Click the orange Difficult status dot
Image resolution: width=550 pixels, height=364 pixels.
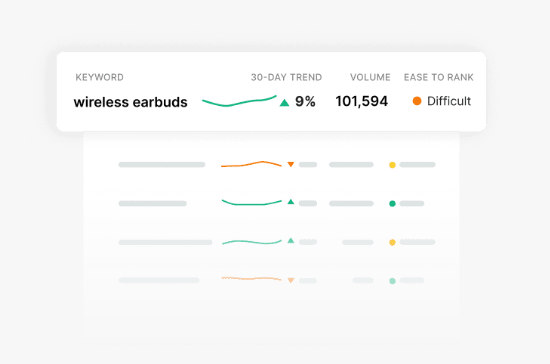[x=417, y=101]
